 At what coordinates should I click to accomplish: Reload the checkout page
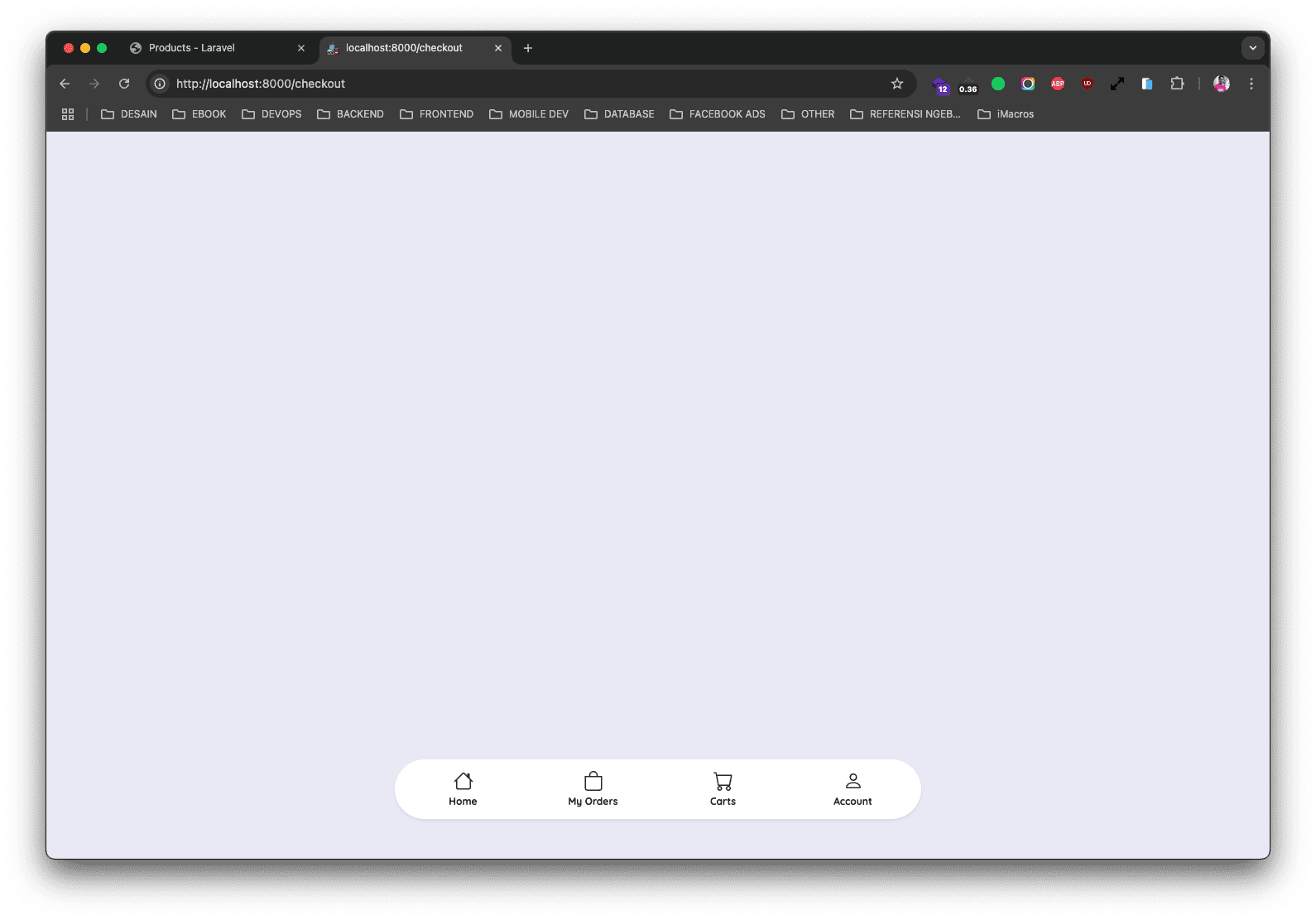[124, 84]
